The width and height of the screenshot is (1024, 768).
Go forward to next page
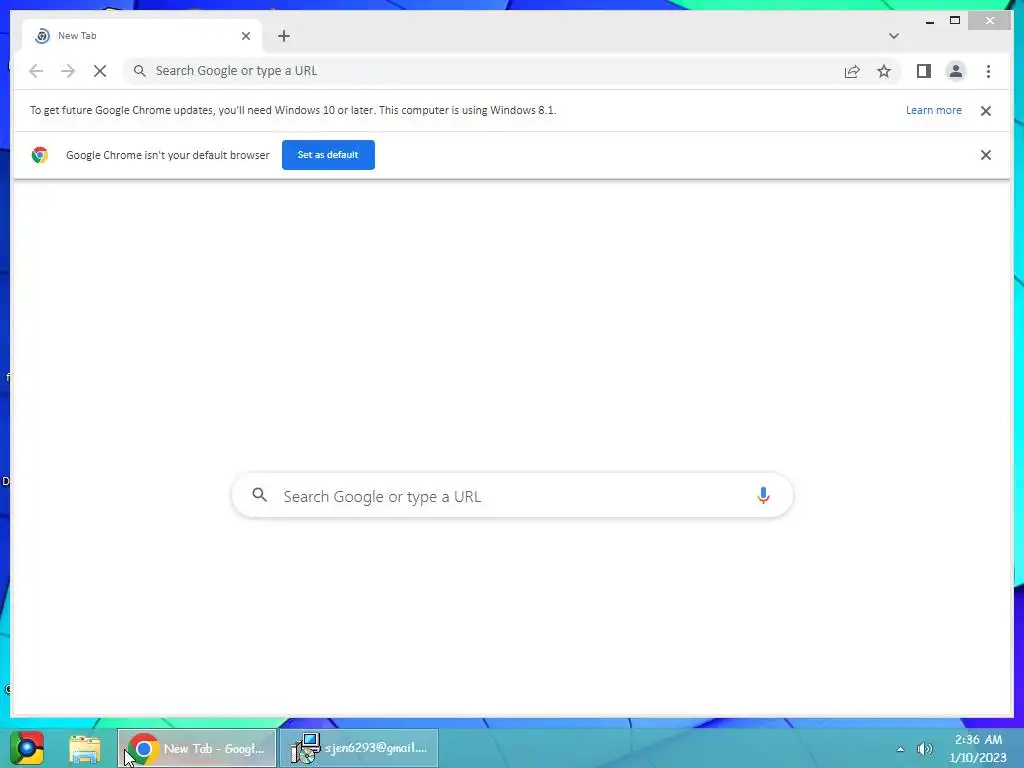tap(68, 71)
